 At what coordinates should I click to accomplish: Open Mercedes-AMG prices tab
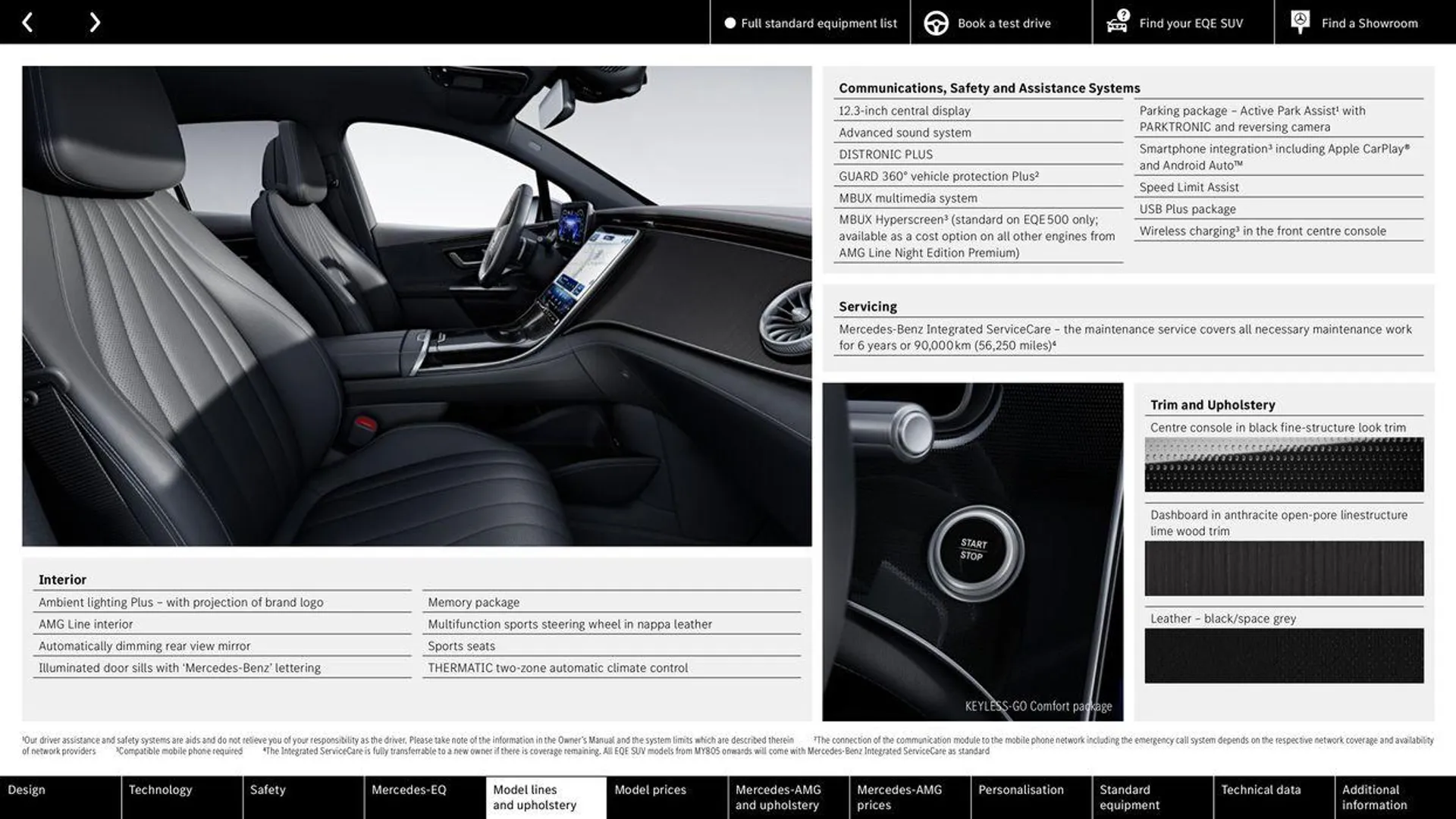[910, 797]
